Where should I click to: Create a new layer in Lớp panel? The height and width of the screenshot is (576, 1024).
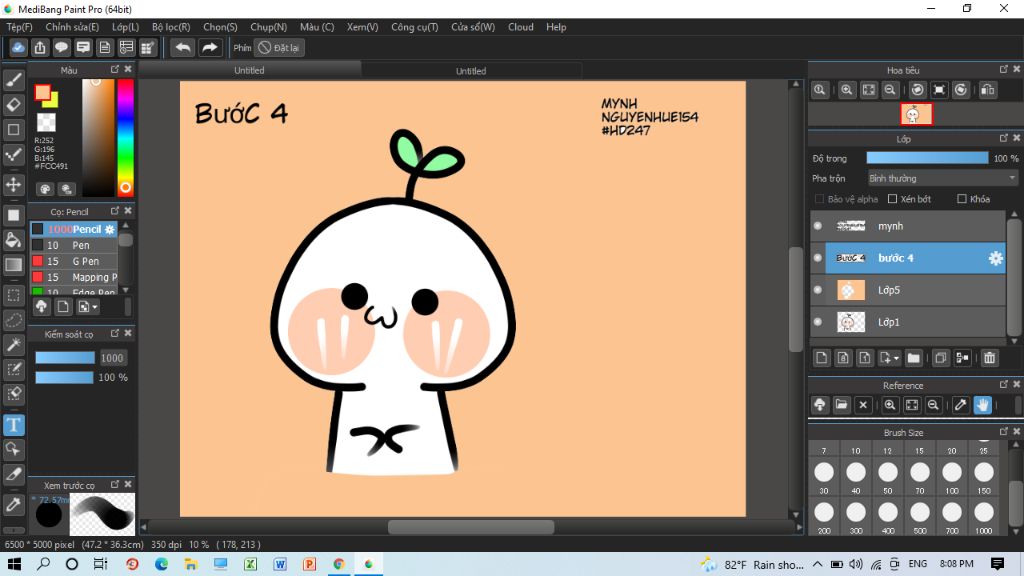pos(822,358)
